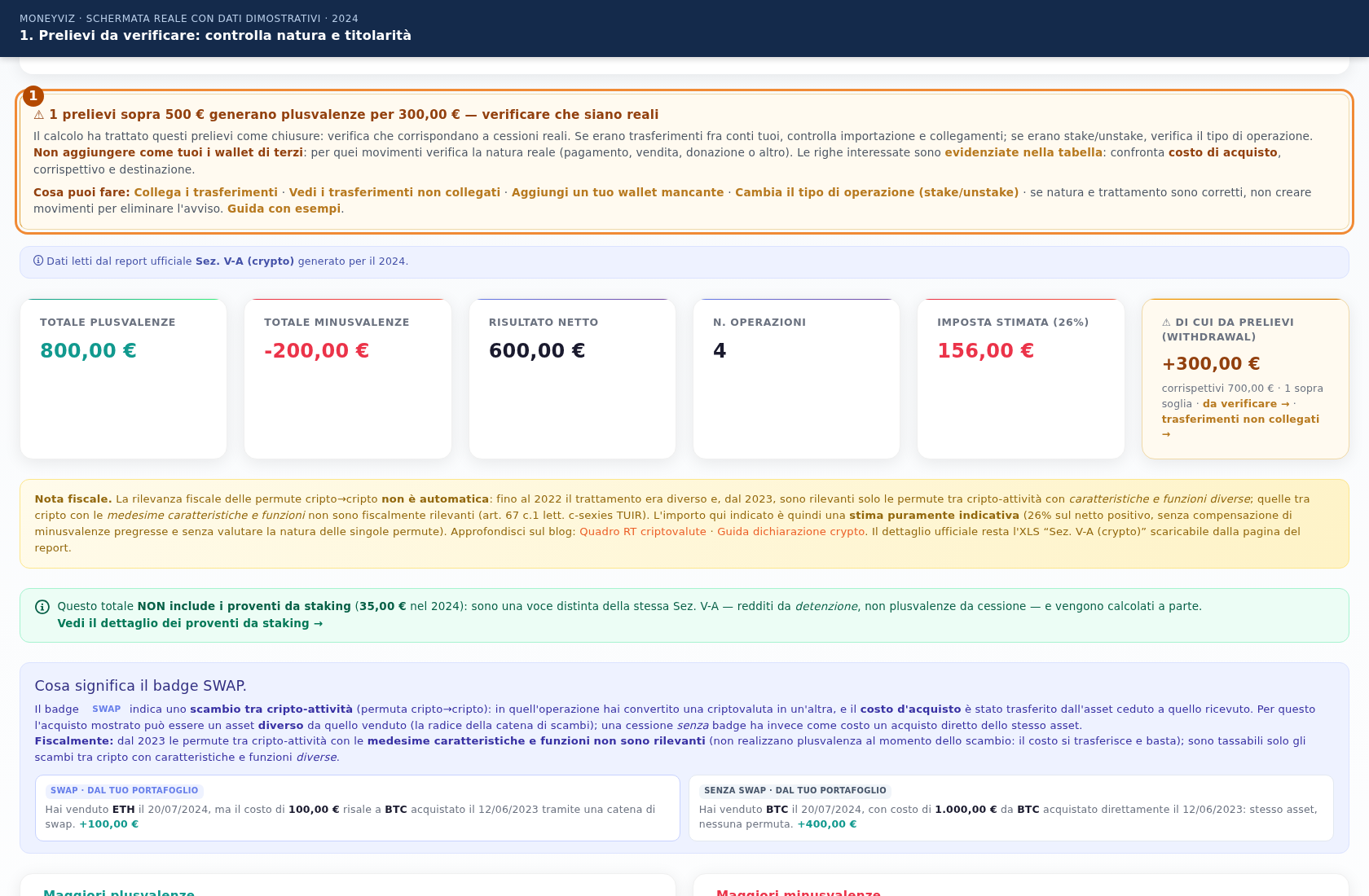The image size is (1369, 896).
Task: Click the 'Nota fiscale.' label
Action: [x=73, y=499]
